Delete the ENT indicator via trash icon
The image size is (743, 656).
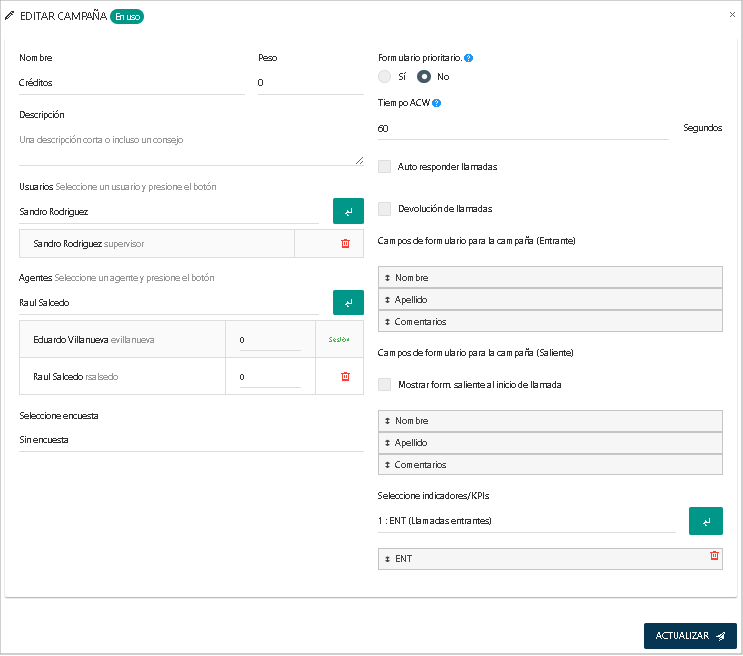point(714,556)
